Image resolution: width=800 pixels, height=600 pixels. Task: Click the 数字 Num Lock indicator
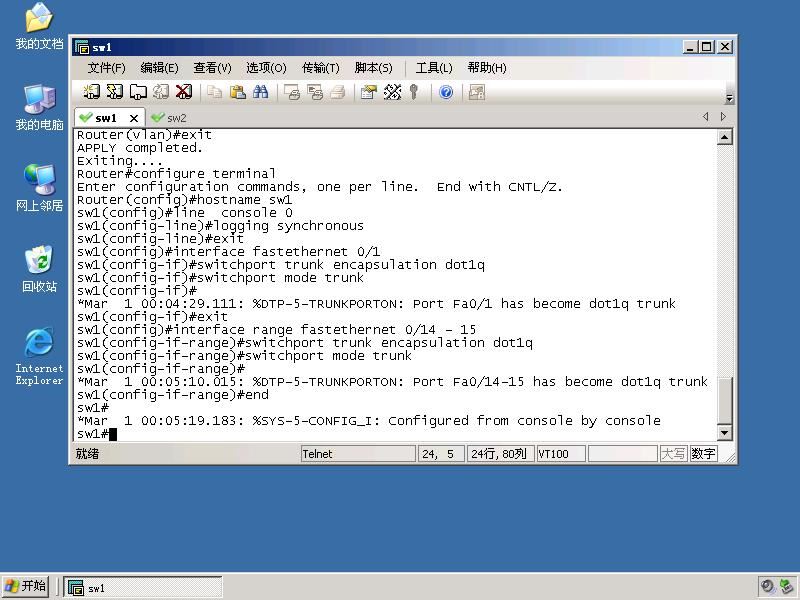pos(704,454)
